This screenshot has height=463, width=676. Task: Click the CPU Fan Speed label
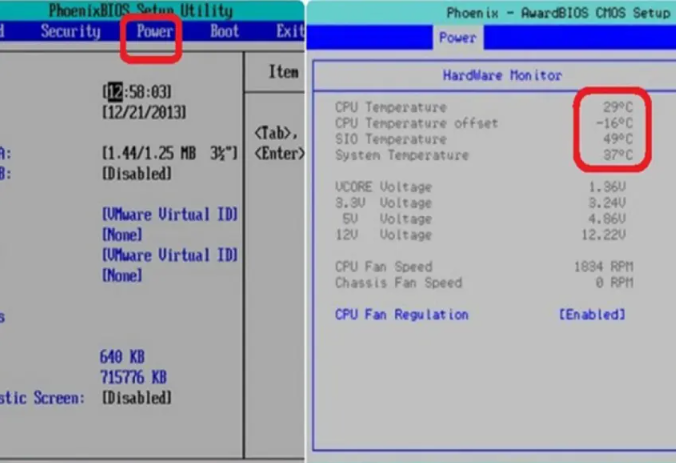[383, 267]
